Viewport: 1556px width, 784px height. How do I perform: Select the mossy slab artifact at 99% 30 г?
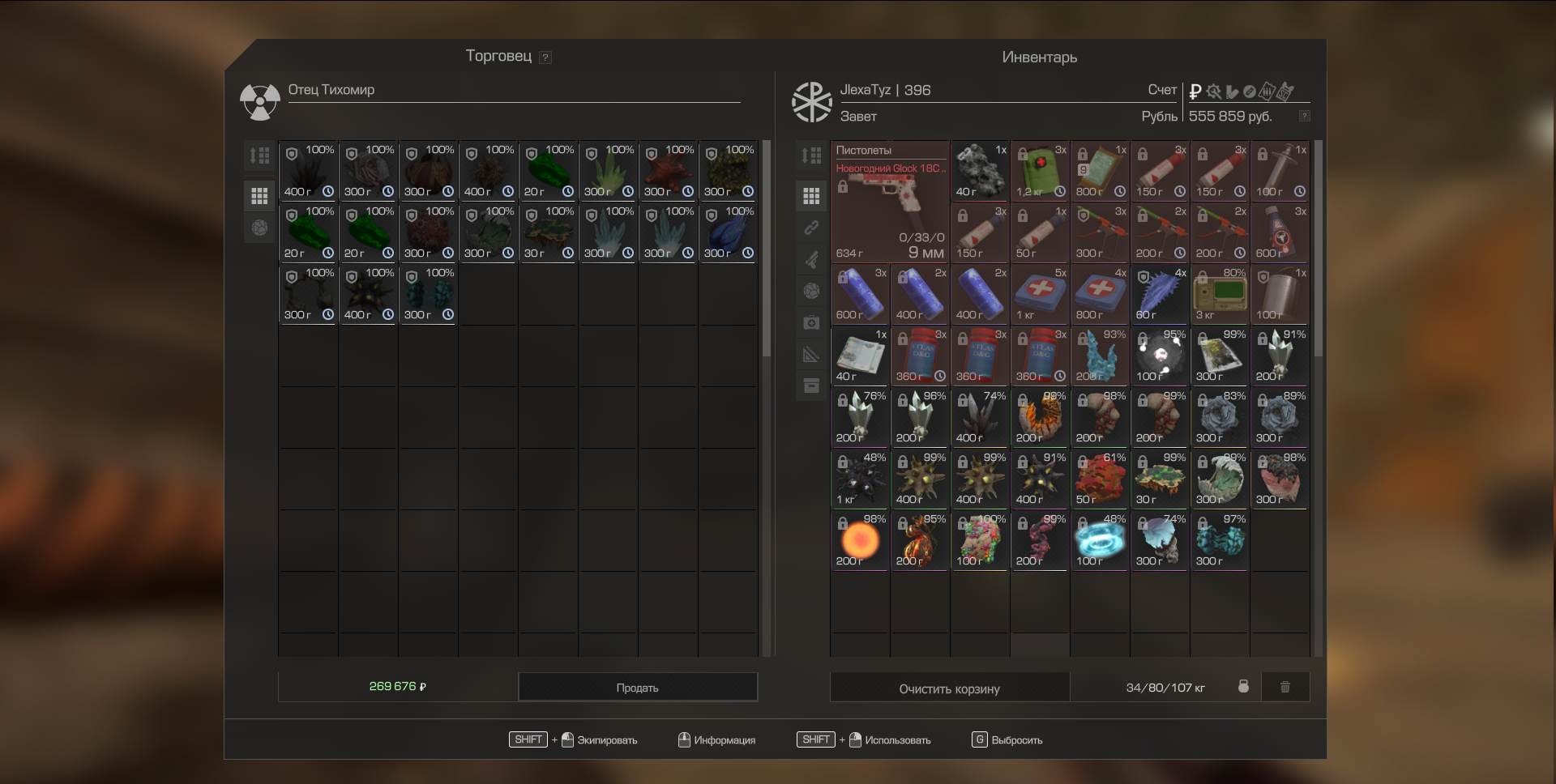[x=1160, y=479]
